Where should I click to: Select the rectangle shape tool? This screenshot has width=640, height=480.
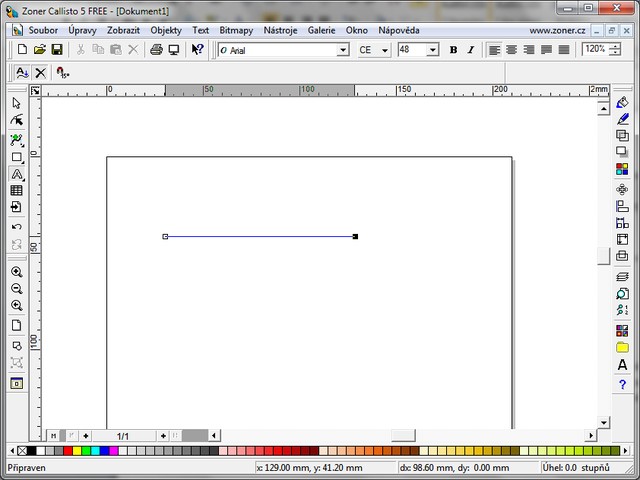(x=17, y=157)
